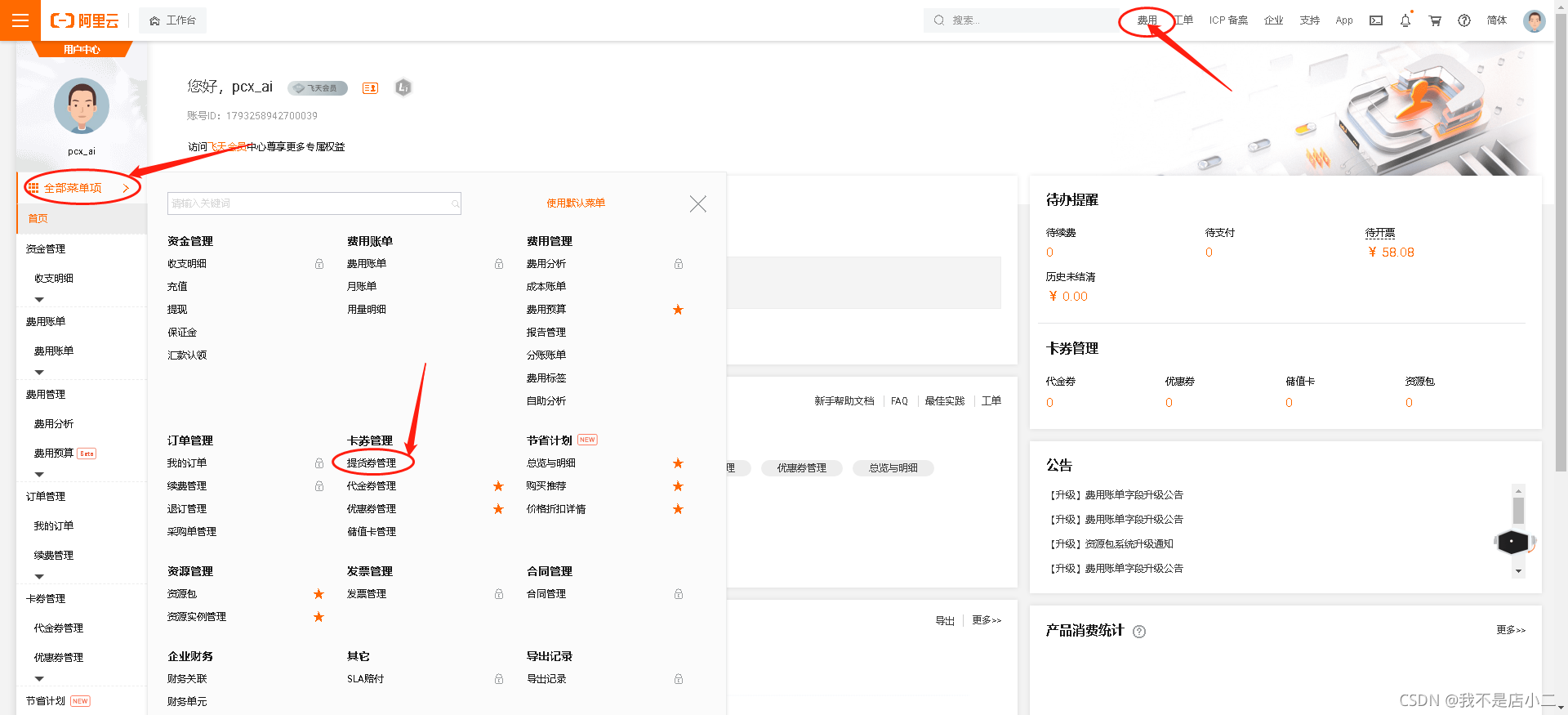Toggle the star for 代金券管理
The height and width of the screenshot is (715, 1568).
pos(498,486)
